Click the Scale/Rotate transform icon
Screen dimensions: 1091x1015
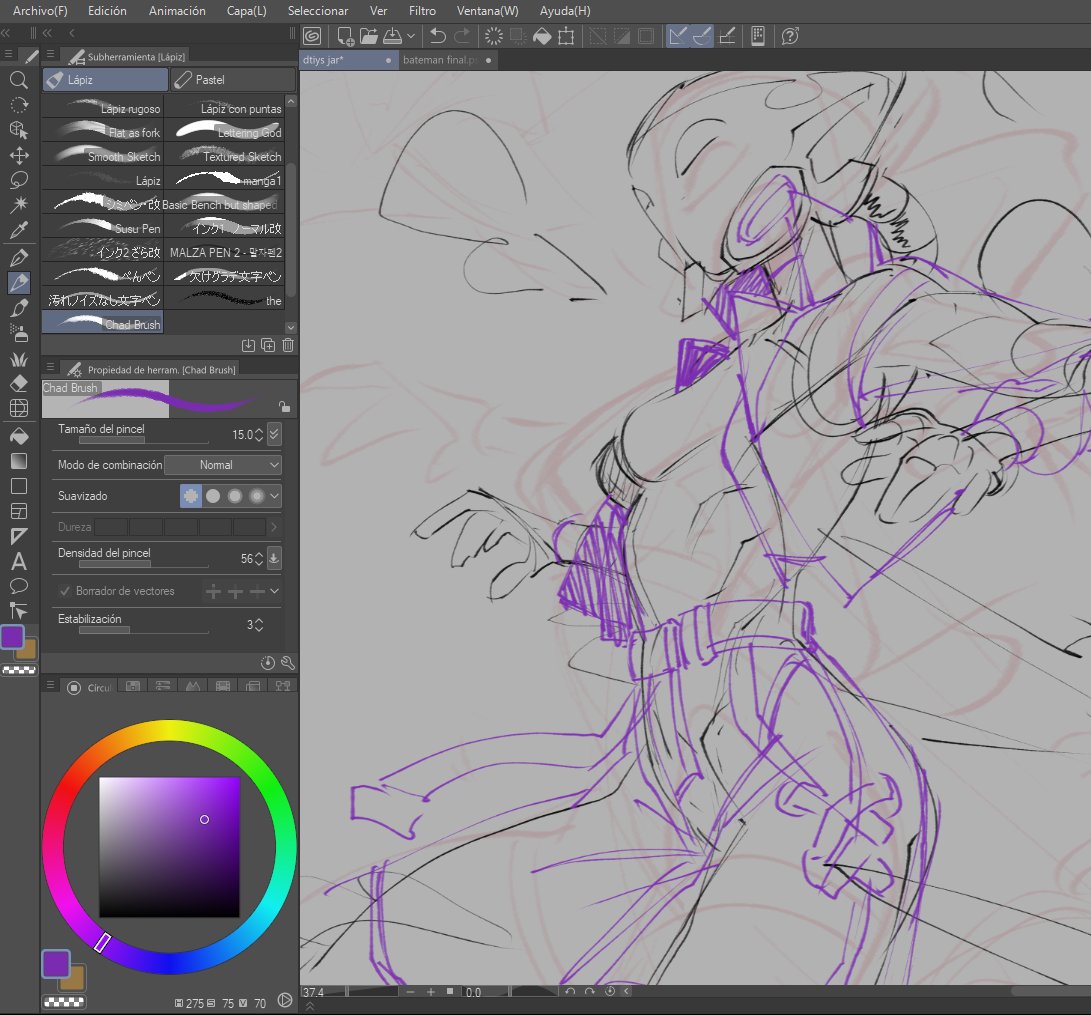pos(566,36)
